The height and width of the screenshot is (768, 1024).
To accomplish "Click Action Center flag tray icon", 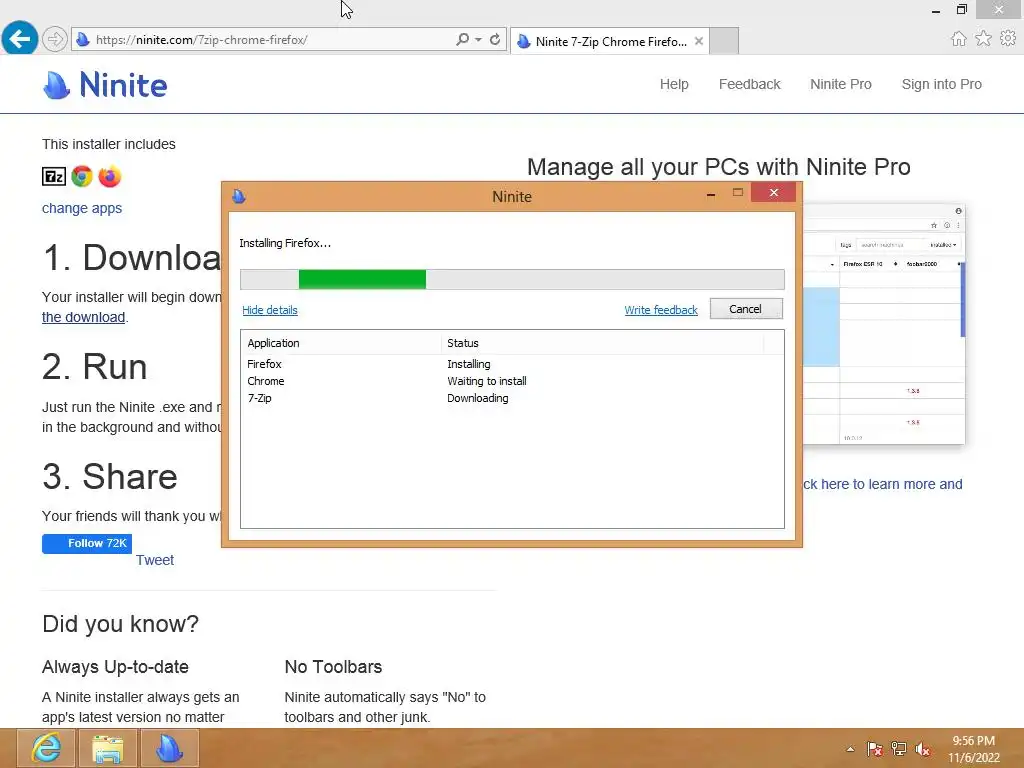I will click(875, 749).
